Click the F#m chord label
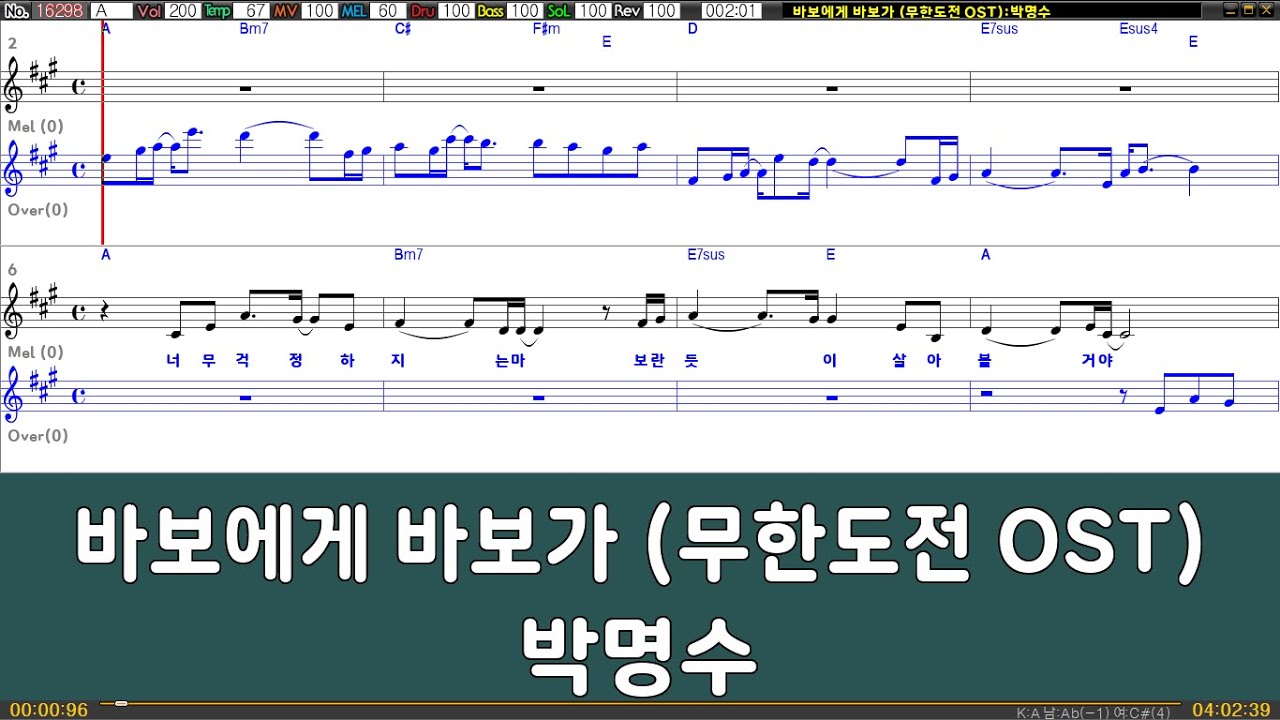 [x=546, y=28]
